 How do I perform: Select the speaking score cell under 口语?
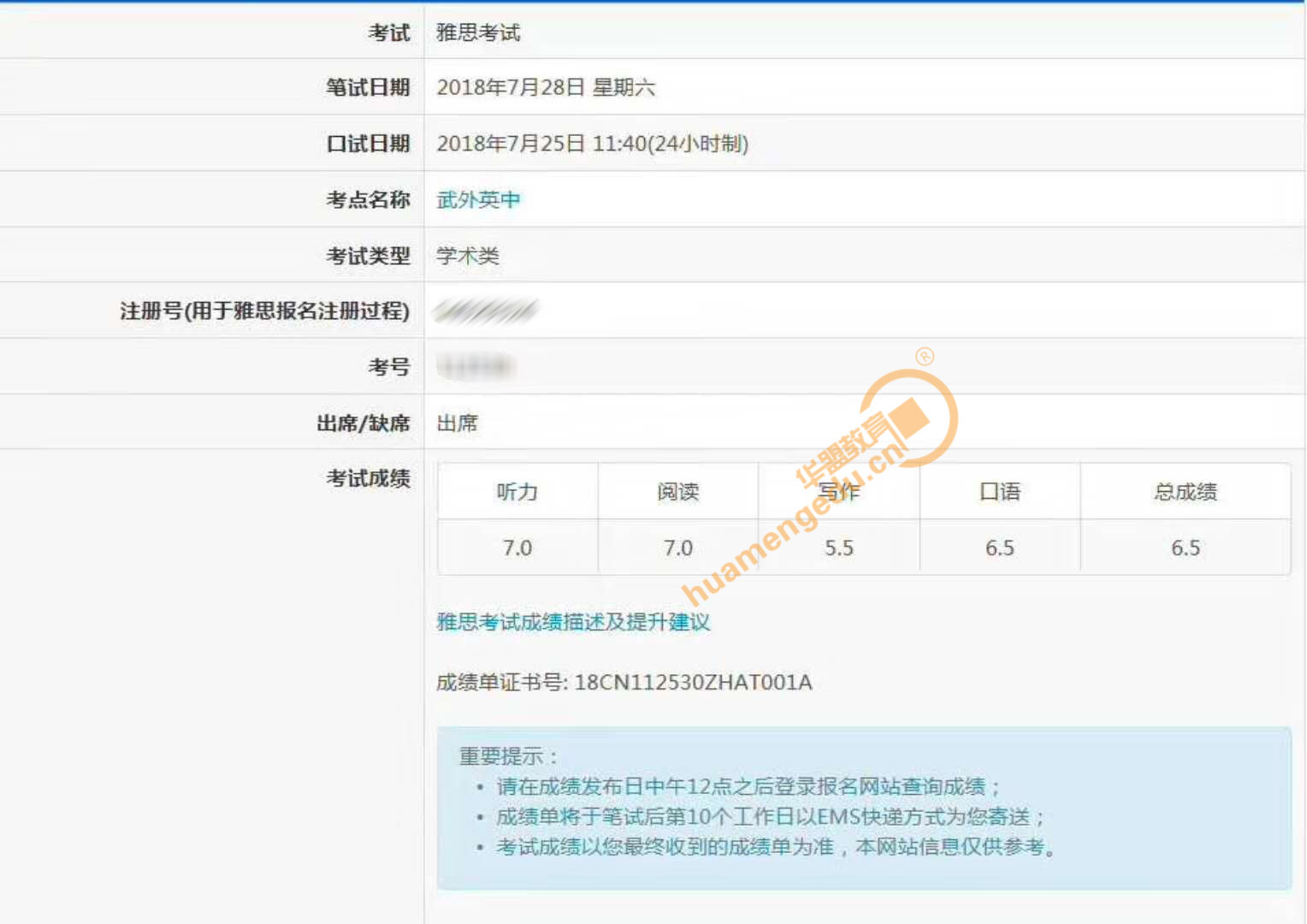(1000, 548)
